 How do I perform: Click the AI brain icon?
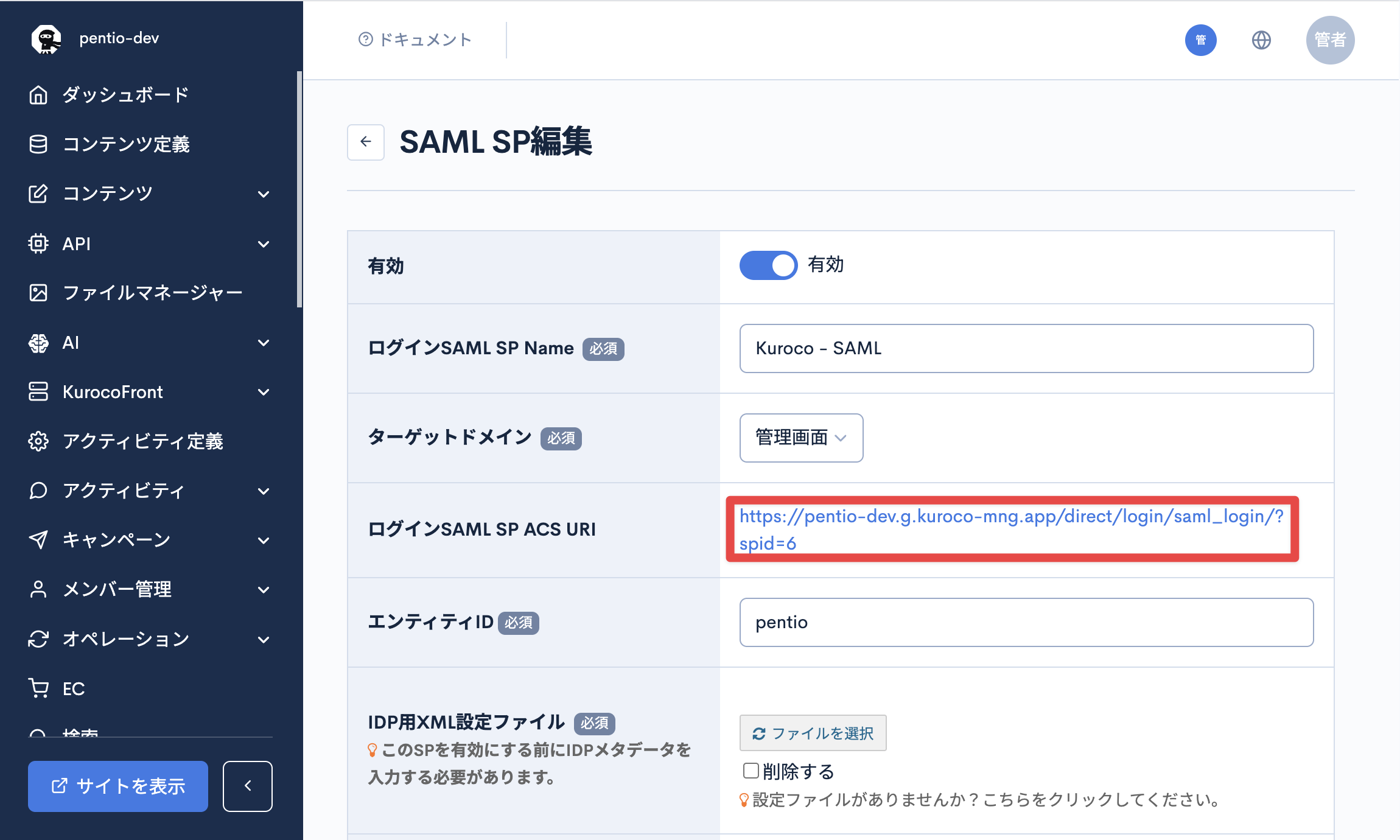pos(38,343)
